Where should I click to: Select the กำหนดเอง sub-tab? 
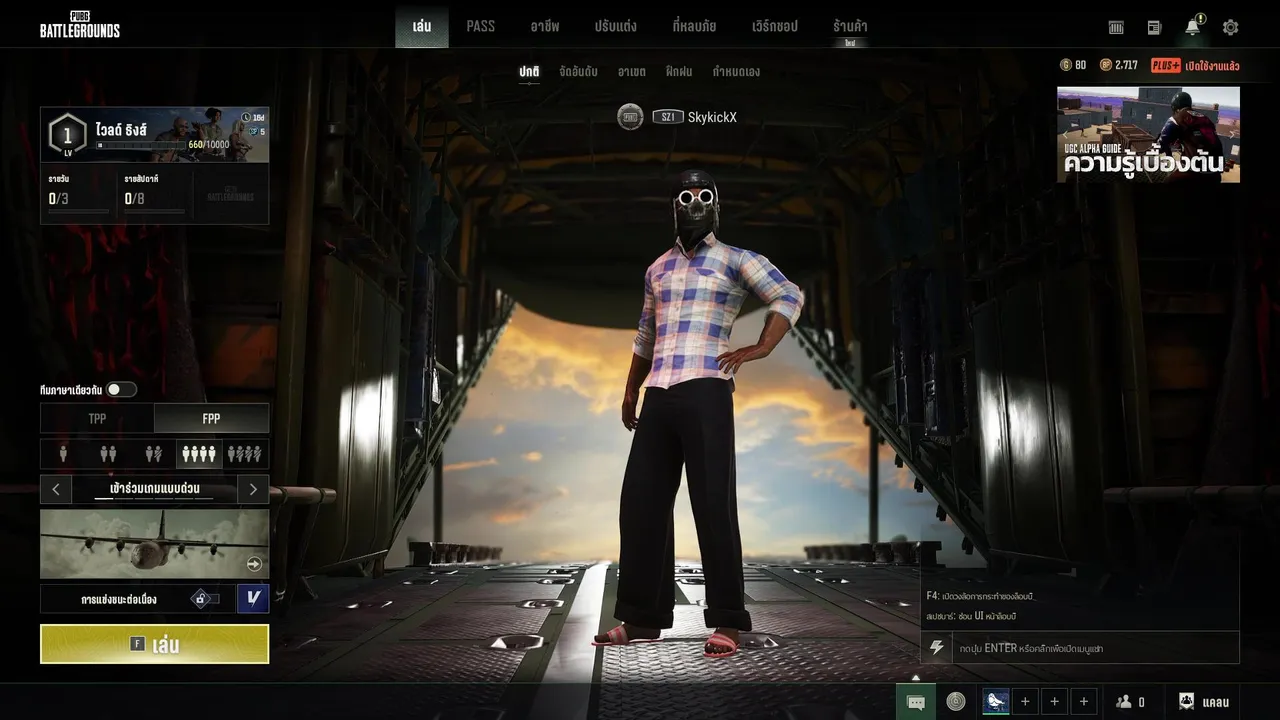pos(736,72)
